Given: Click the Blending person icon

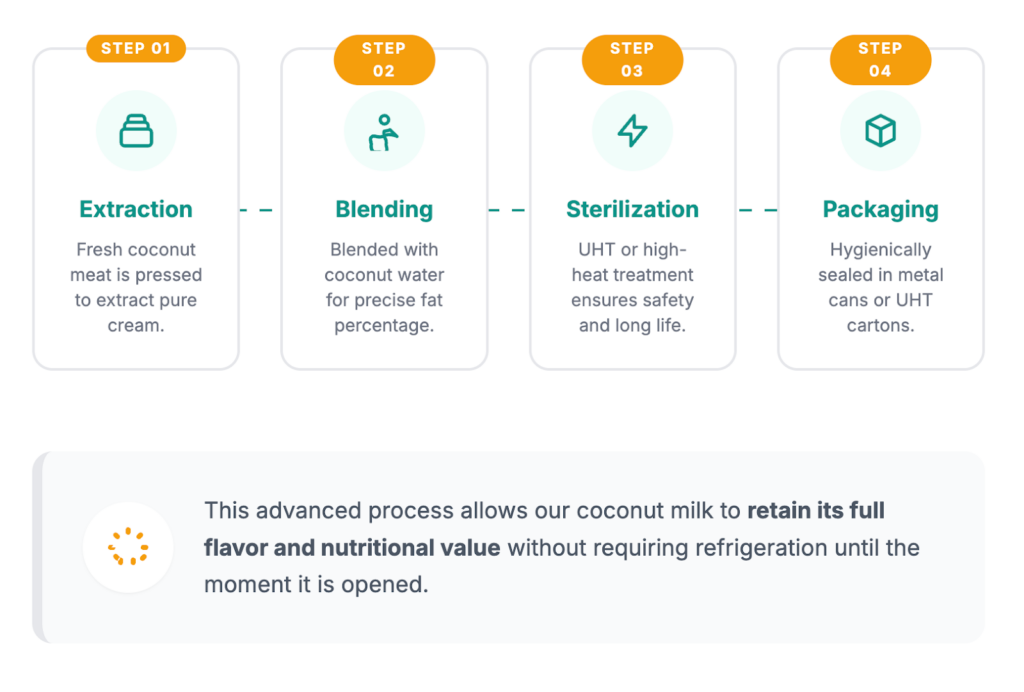Looking at the screenshot, I should 384,131.
